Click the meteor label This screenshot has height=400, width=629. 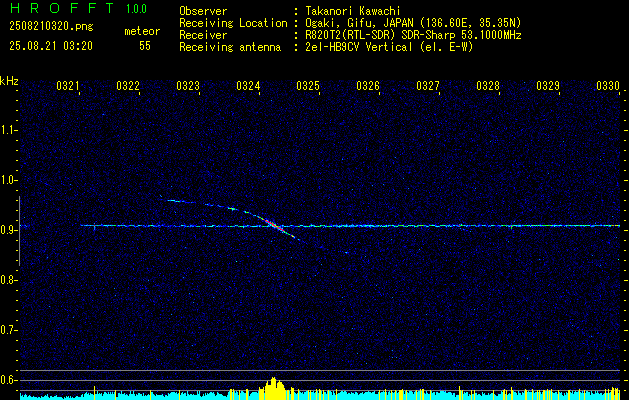pos(142,31)
